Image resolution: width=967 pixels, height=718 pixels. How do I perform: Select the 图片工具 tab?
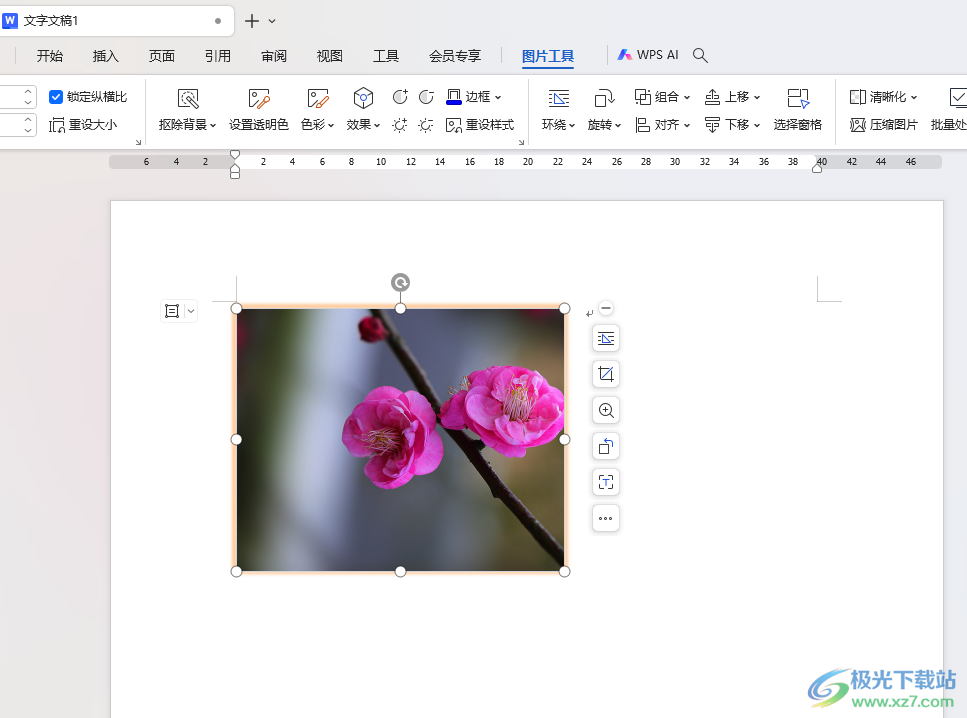point(548,56)
